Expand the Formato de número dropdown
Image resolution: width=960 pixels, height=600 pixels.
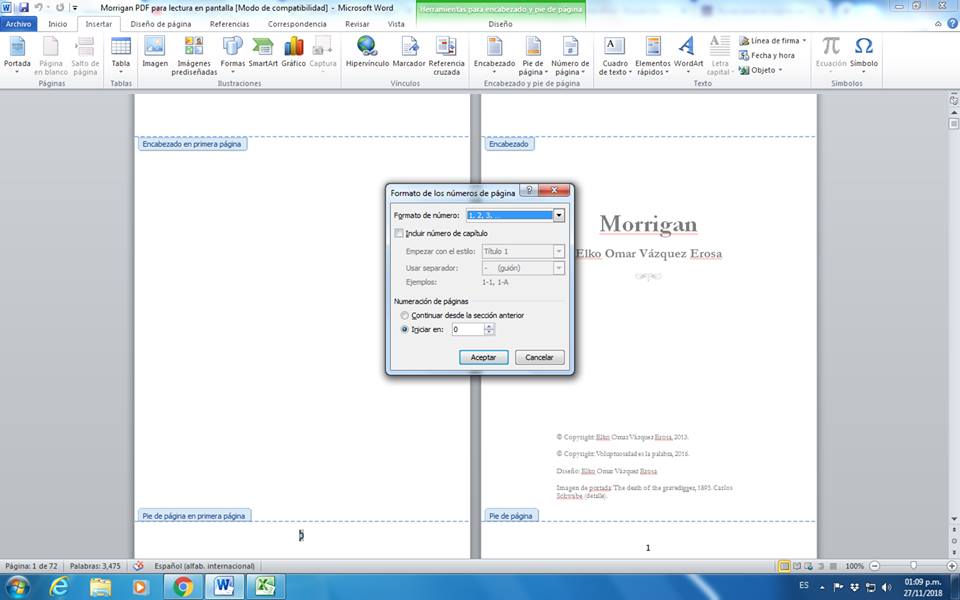click(x=559, y=215)
